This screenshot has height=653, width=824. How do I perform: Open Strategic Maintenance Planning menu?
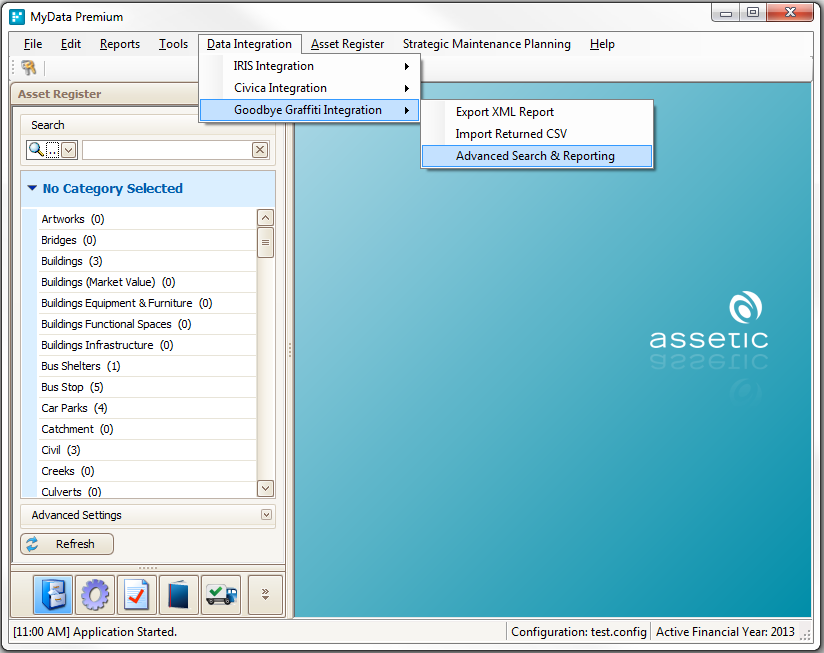(x=487, y=44)
